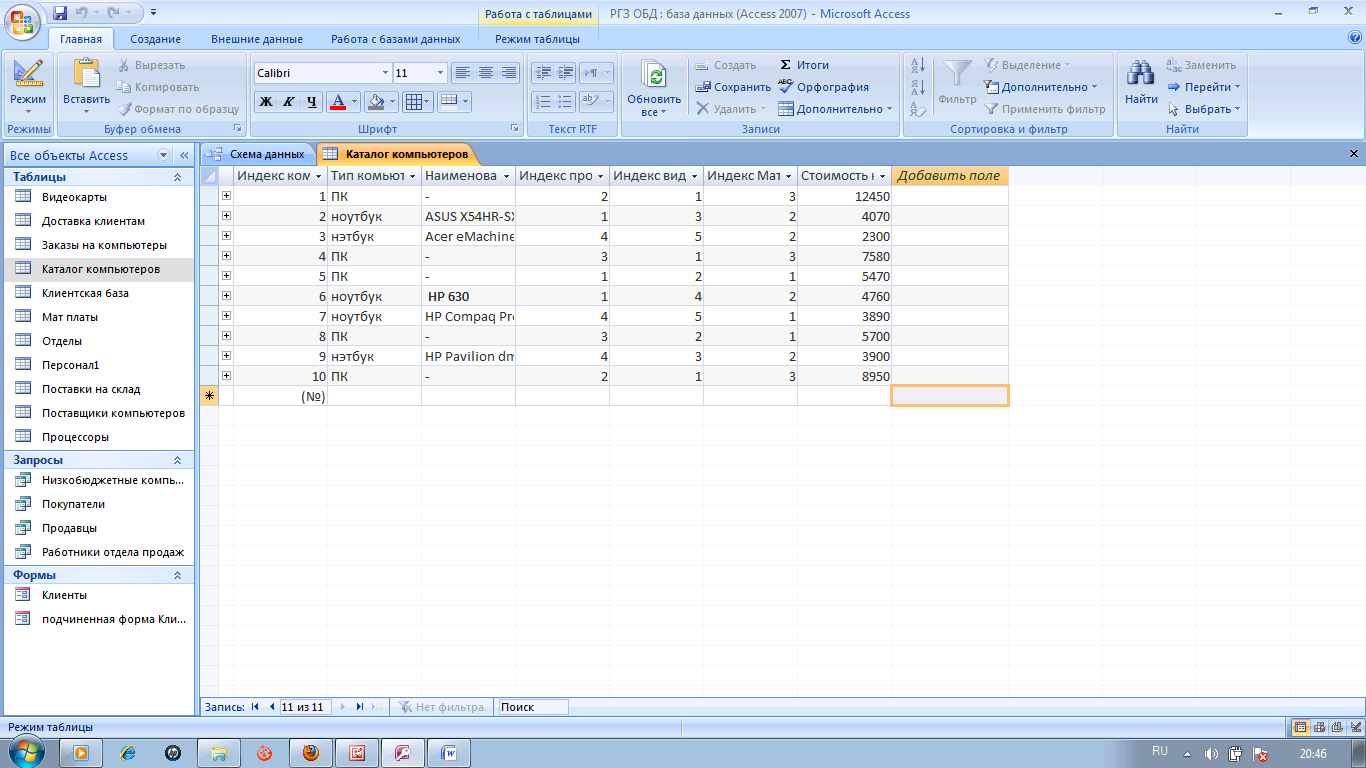The height and width of the screenshot is (768, 1366).
Task: Click the volume speaker tray icon
Action: click(1211, 754)
